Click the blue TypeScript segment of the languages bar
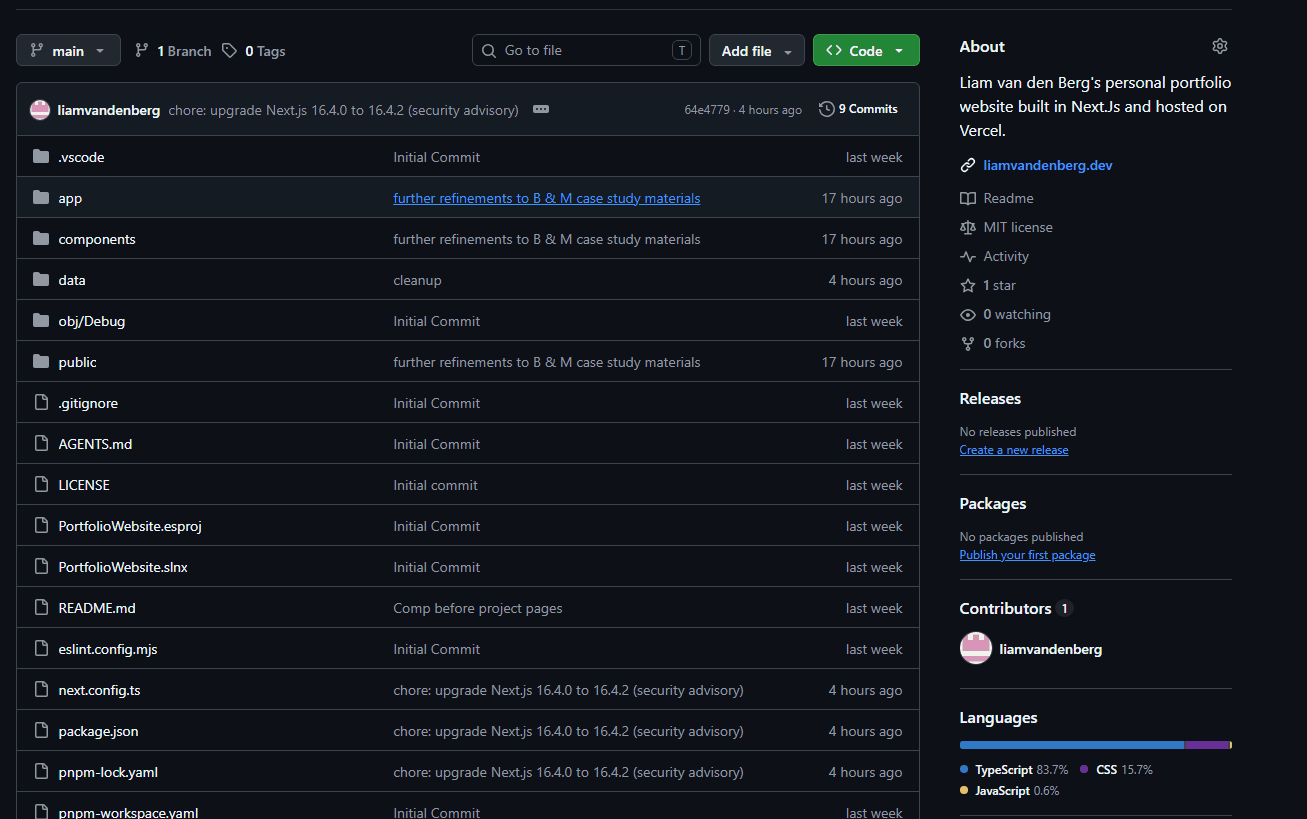 tap(1072, 745)
